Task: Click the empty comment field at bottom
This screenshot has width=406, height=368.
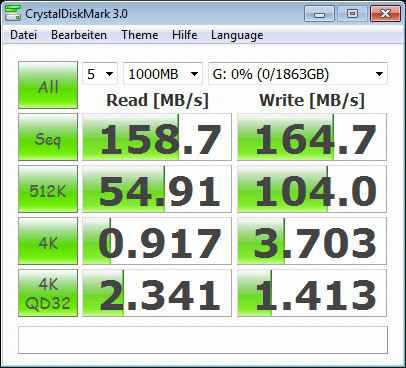Action: (203, 340)
